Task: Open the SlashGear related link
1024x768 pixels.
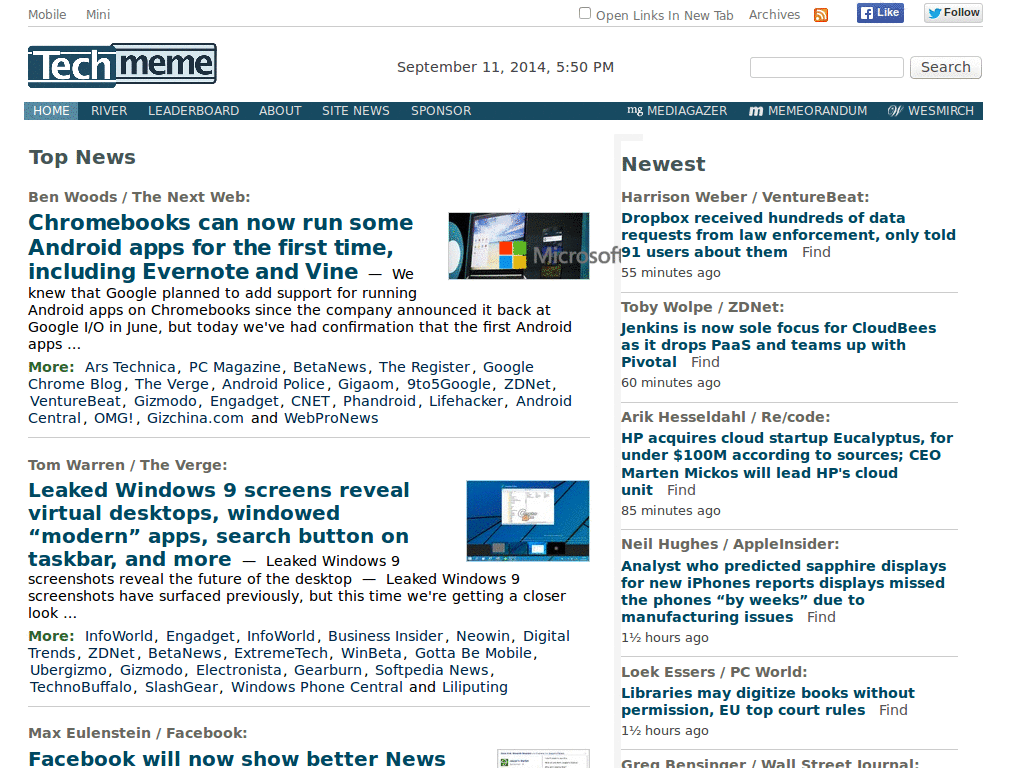Action: tap(182, 687)
